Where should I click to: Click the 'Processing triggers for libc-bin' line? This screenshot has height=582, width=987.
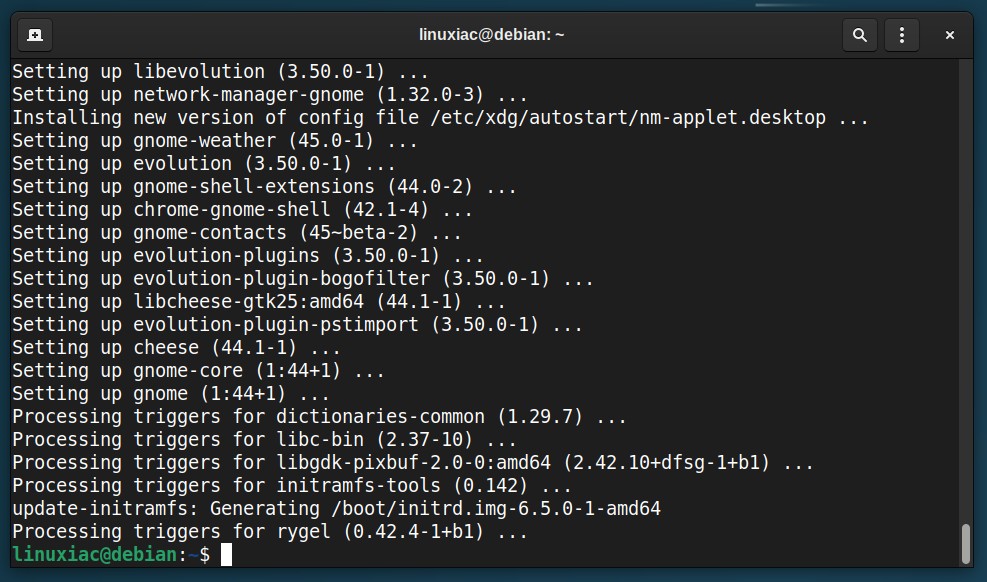(x=264, y=439)
